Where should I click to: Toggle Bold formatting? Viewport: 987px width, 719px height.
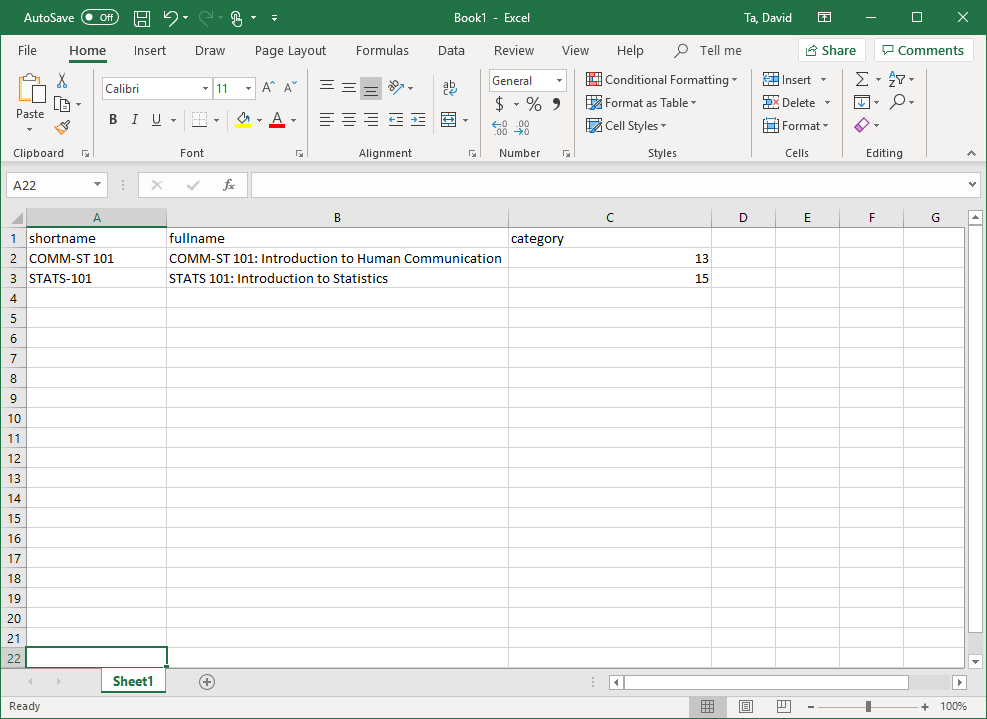(113, 120)
